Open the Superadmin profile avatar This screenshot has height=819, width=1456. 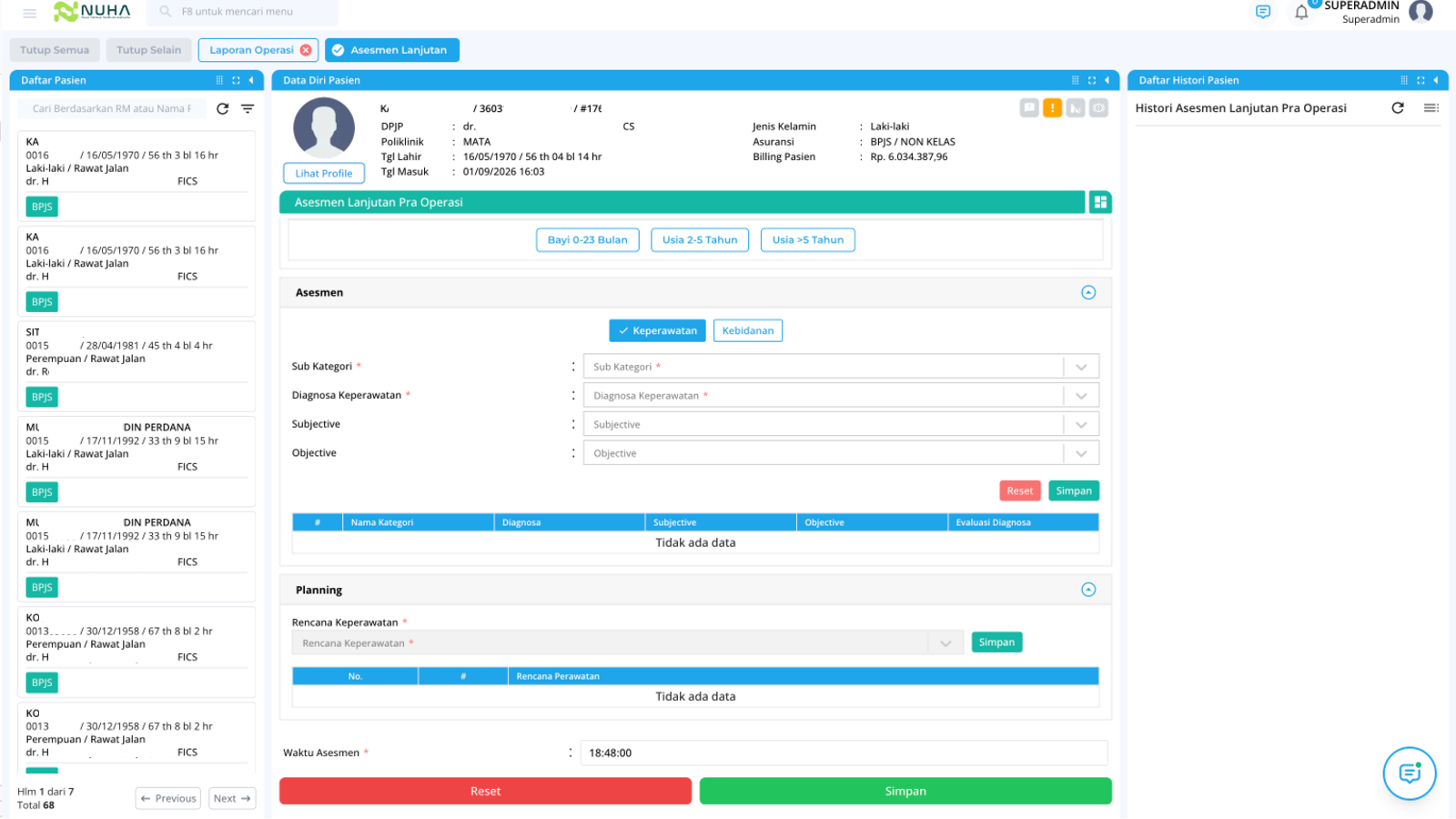[x=1421, y=11]
